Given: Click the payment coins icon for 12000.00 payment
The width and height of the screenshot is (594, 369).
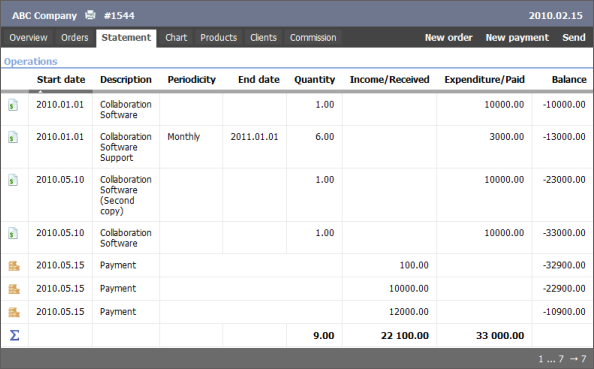Looking at the screenshot, I should pyautogui.click(x=14, y=312).
